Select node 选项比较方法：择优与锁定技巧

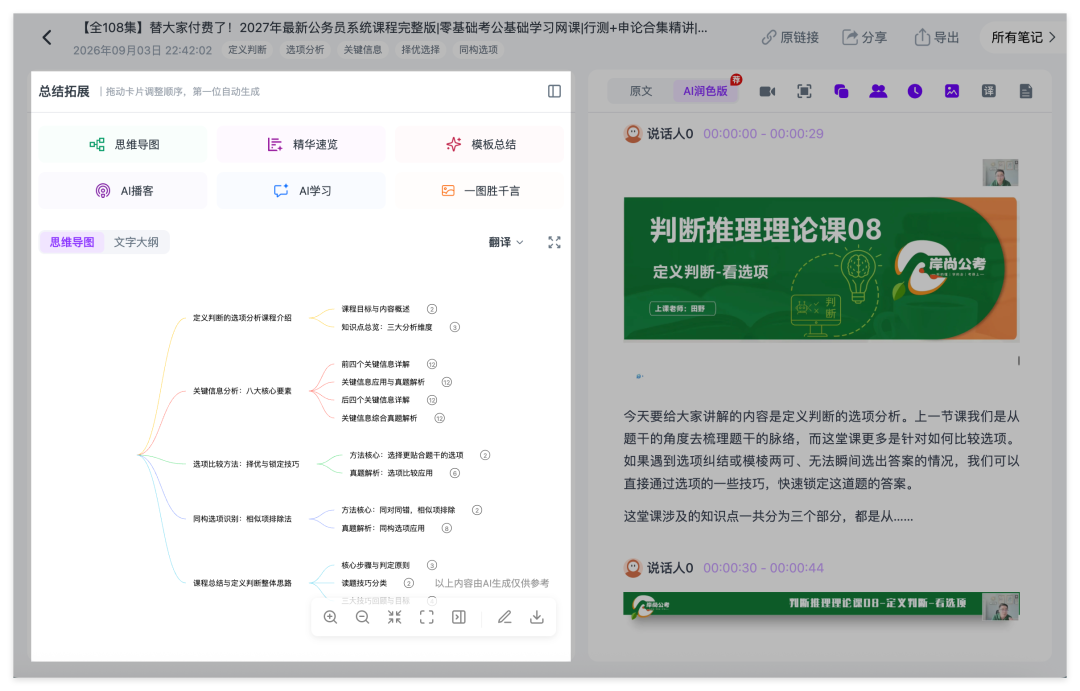tap(246, 464)
